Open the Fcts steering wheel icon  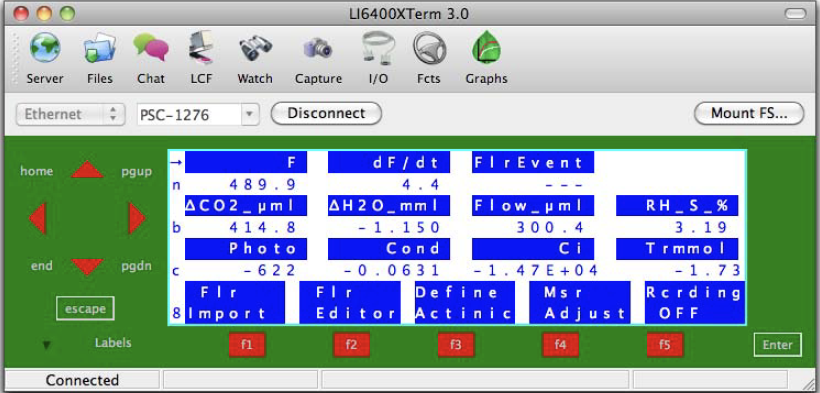pyautogui.click(x=429, y=49)
